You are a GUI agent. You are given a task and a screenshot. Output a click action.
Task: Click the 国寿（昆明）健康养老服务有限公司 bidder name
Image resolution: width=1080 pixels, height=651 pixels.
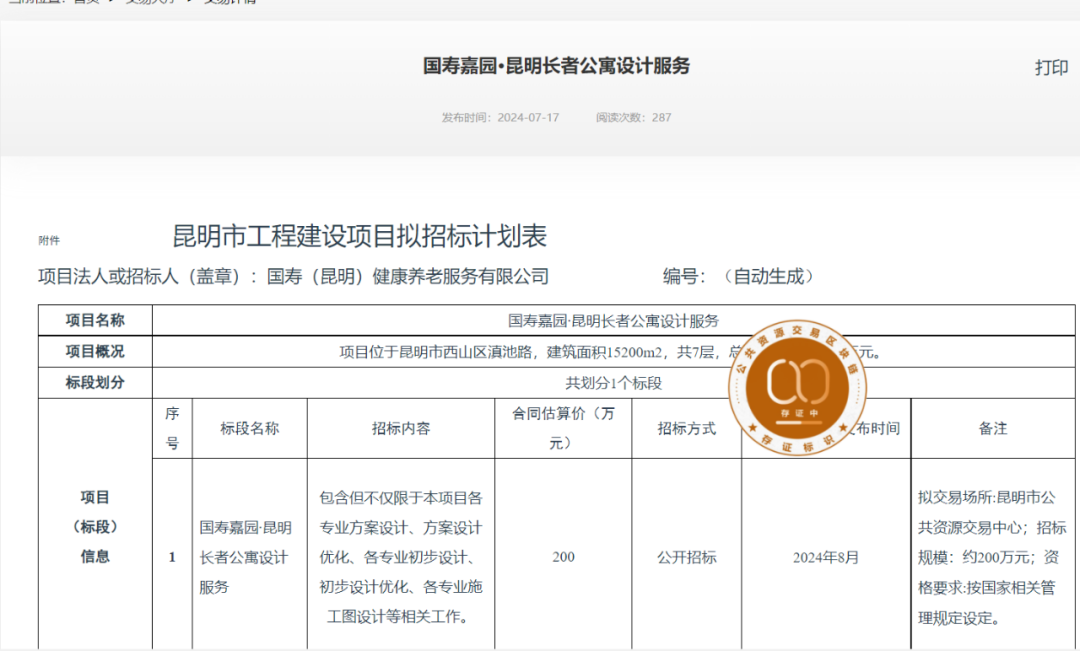click(x=408, y=277)
